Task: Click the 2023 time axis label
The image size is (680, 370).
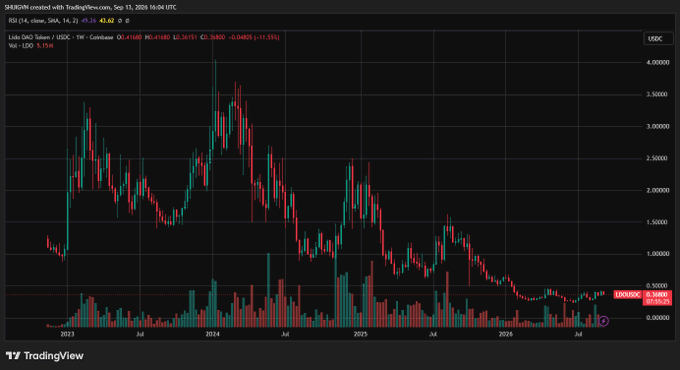Action: (67, 334)
